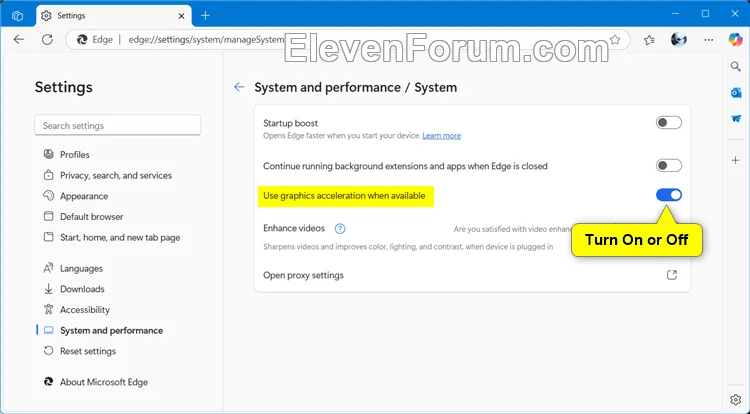Click the address bar URL

[x=206, y=40]
